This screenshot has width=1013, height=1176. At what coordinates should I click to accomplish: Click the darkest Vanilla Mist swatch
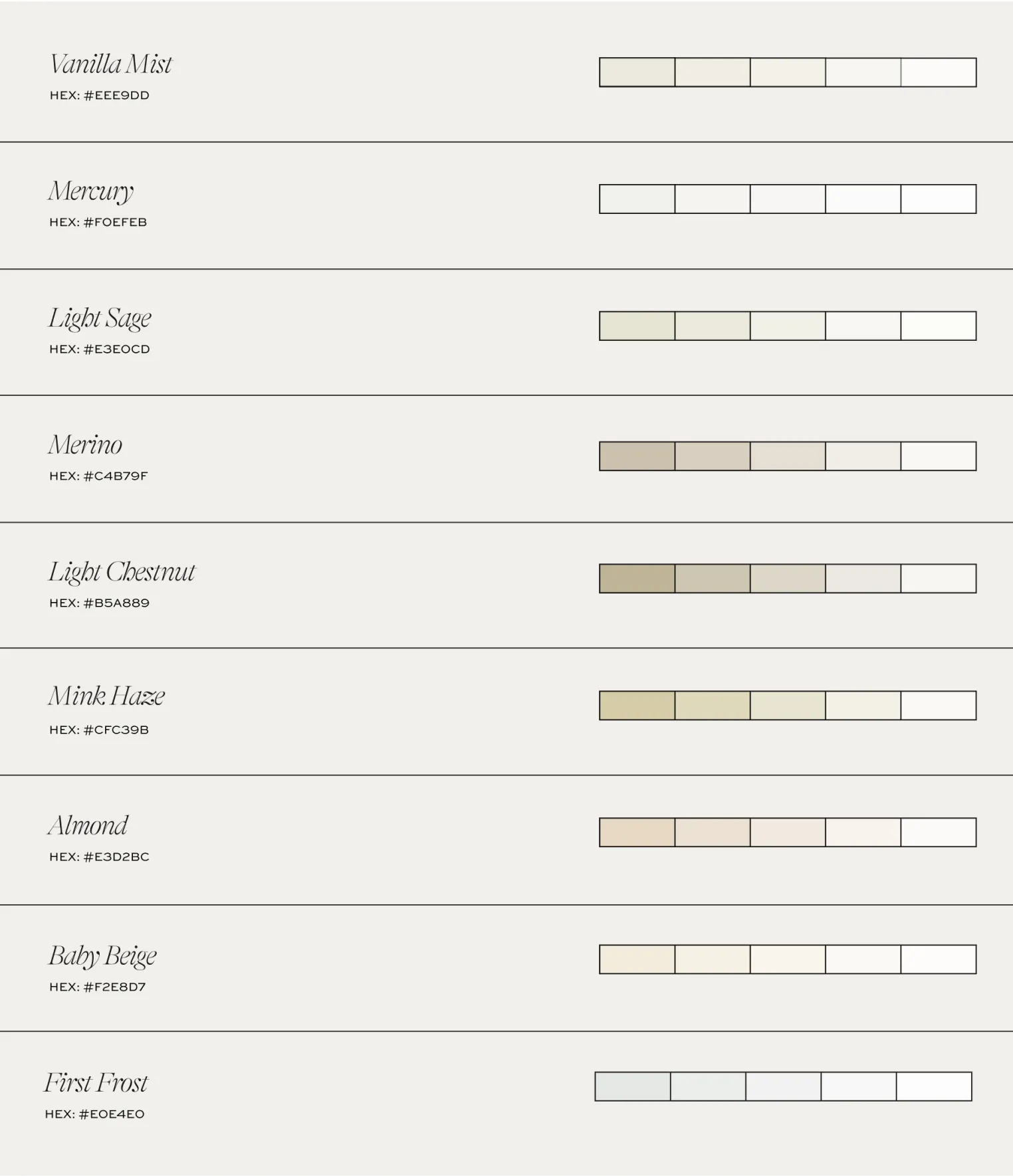[637, 72]
